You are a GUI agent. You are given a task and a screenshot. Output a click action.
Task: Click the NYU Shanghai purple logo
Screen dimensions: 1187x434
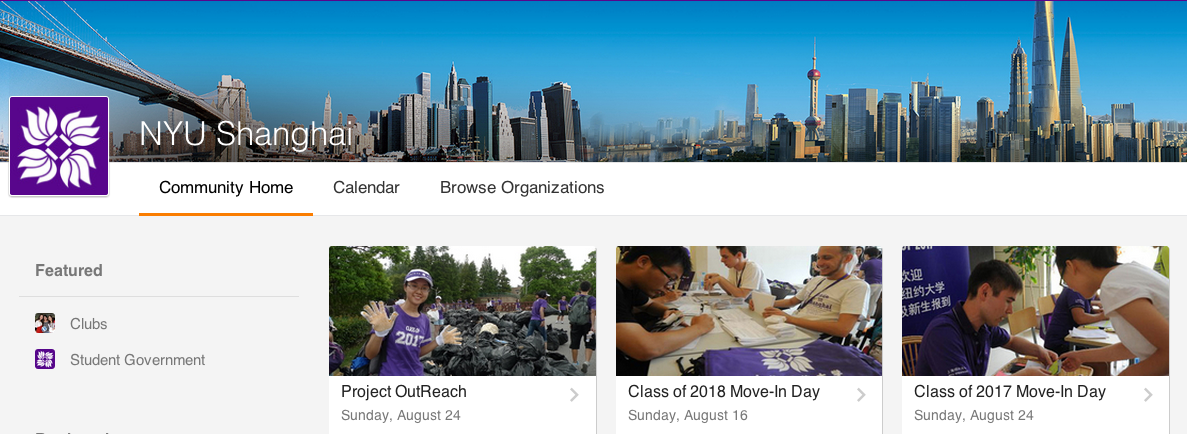[x=59, y=146]
